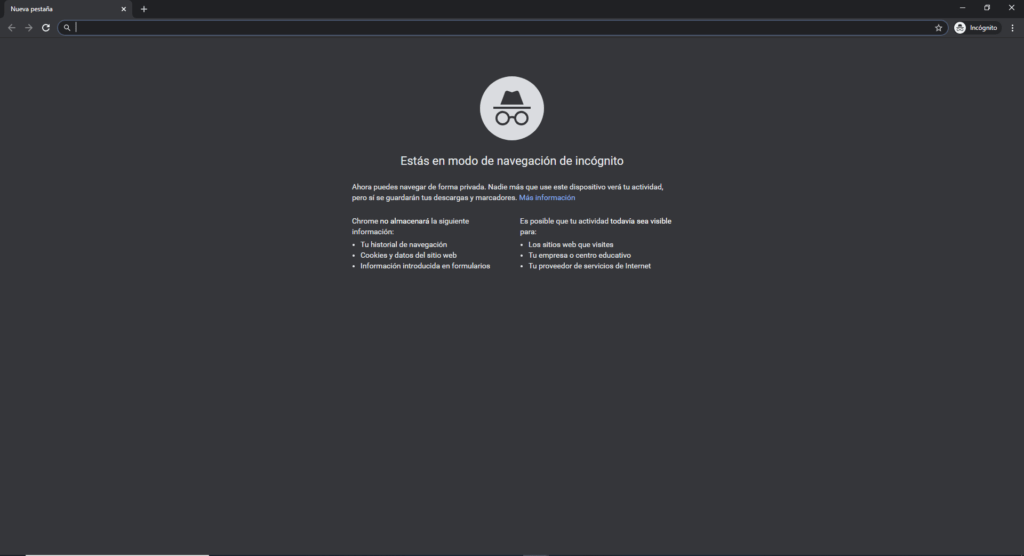Click text Tu proveedor de servicios de Internet
Image resolution: width=1024 pixels, height=556 pixels.
(x=589, y=266)
